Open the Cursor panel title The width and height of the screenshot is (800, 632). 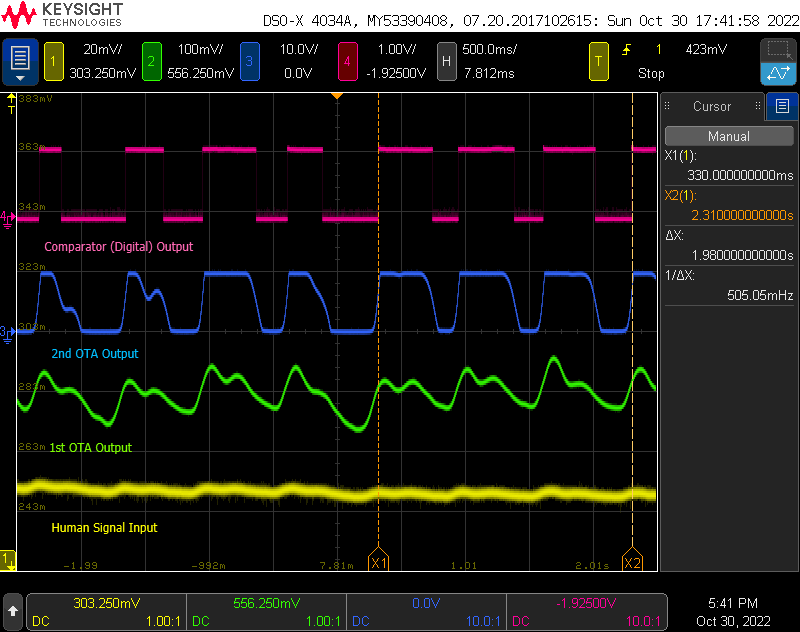tap(712, 106)
